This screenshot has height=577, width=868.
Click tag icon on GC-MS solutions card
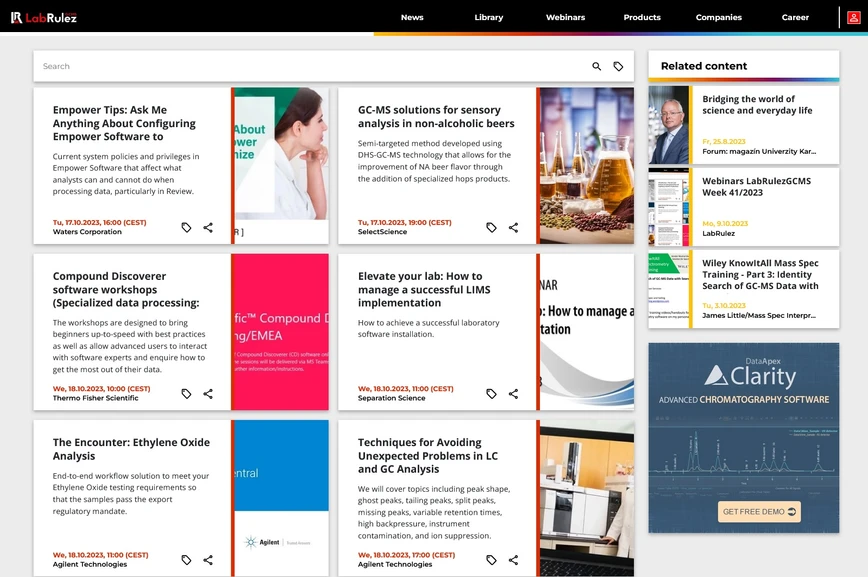click(x=492, y=228)
